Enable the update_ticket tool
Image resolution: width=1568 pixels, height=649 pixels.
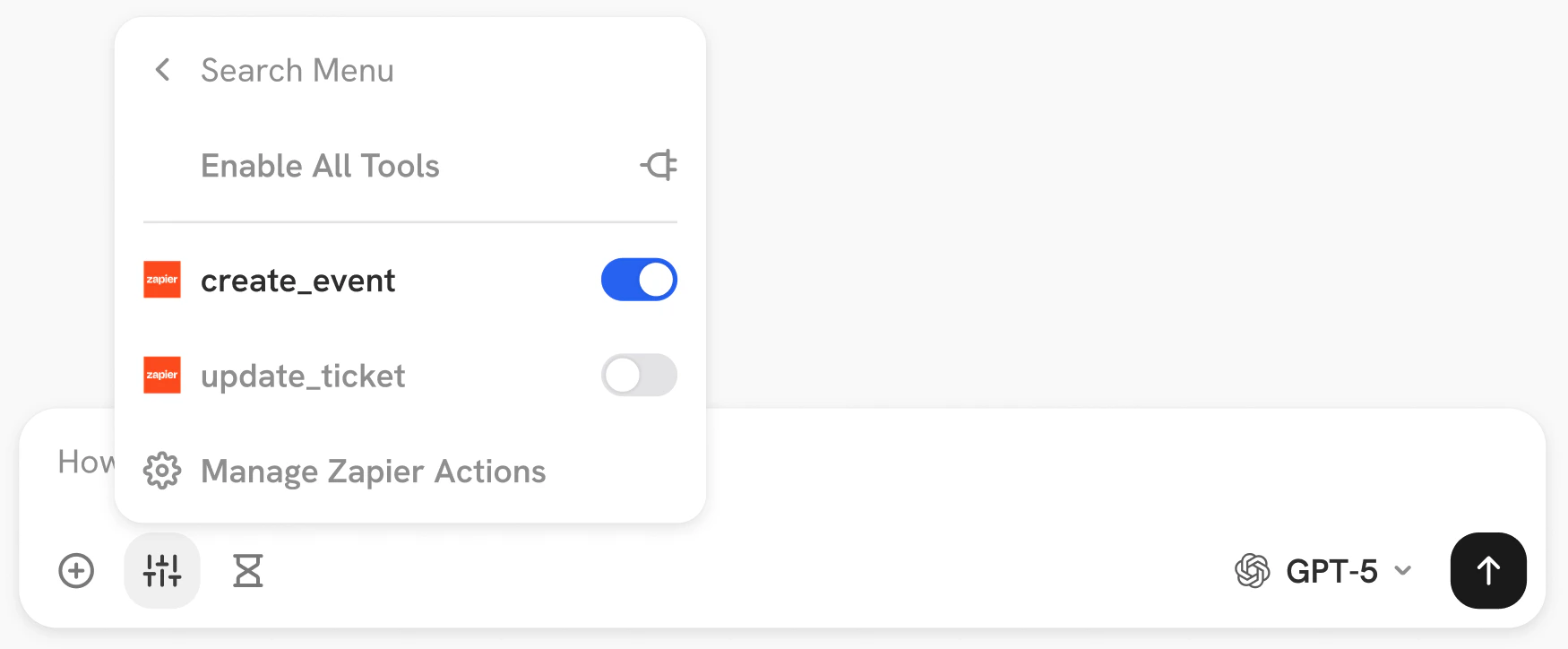[638, 376]
